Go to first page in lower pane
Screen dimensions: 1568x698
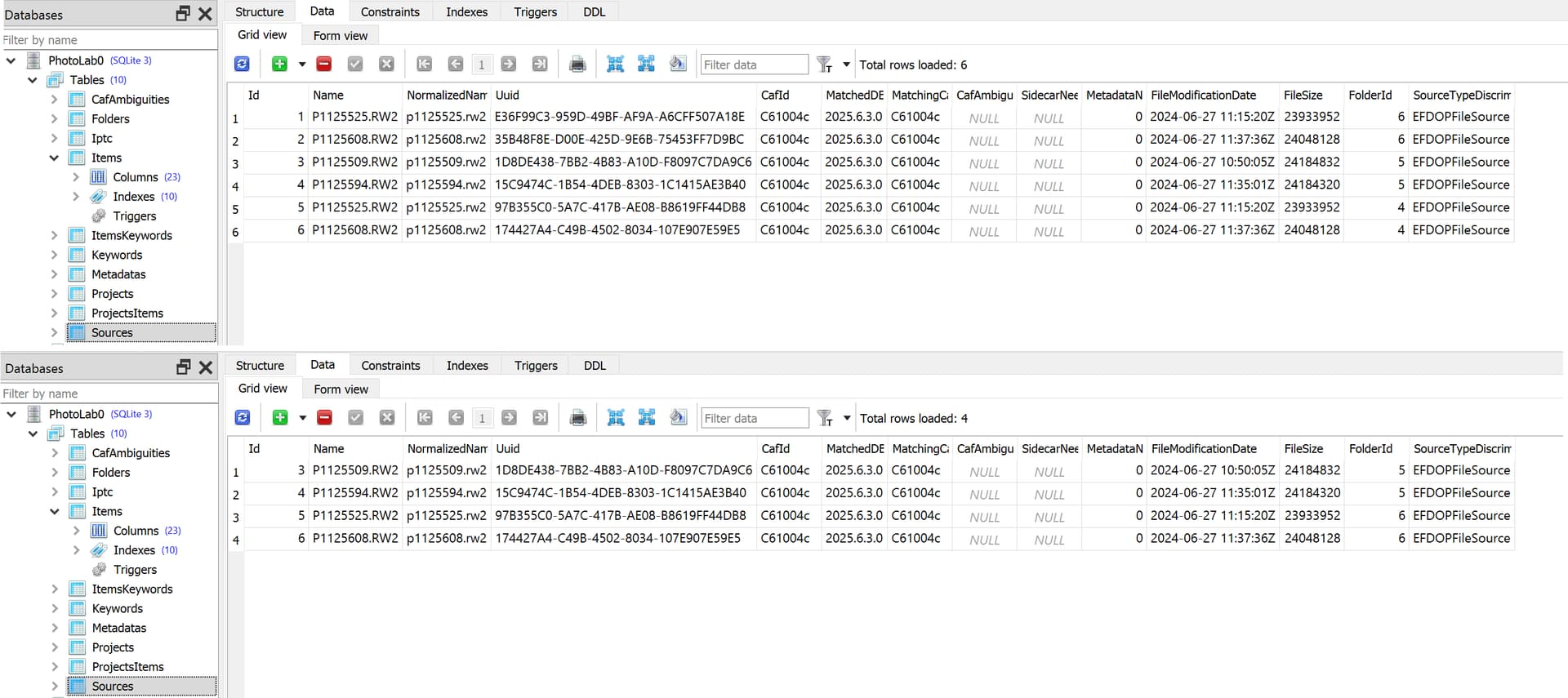425,418
